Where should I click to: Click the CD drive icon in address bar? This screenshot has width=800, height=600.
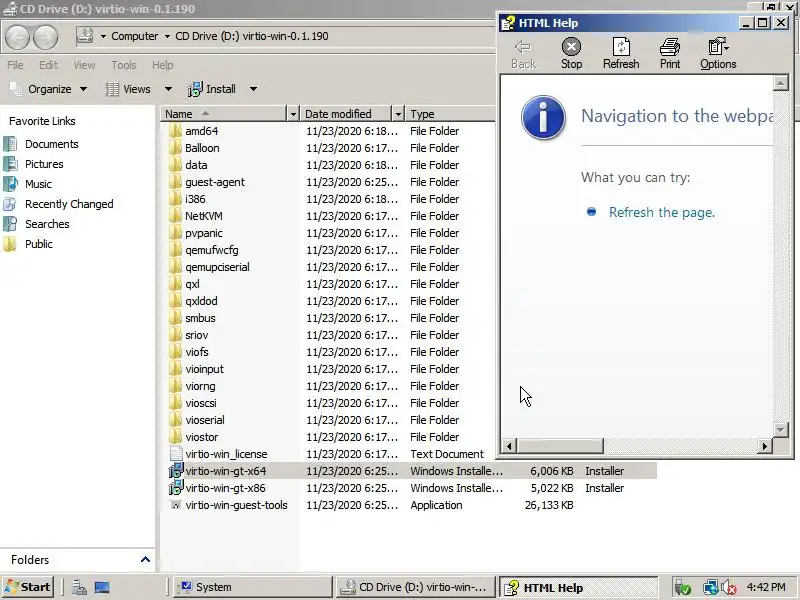pos(85,36)
